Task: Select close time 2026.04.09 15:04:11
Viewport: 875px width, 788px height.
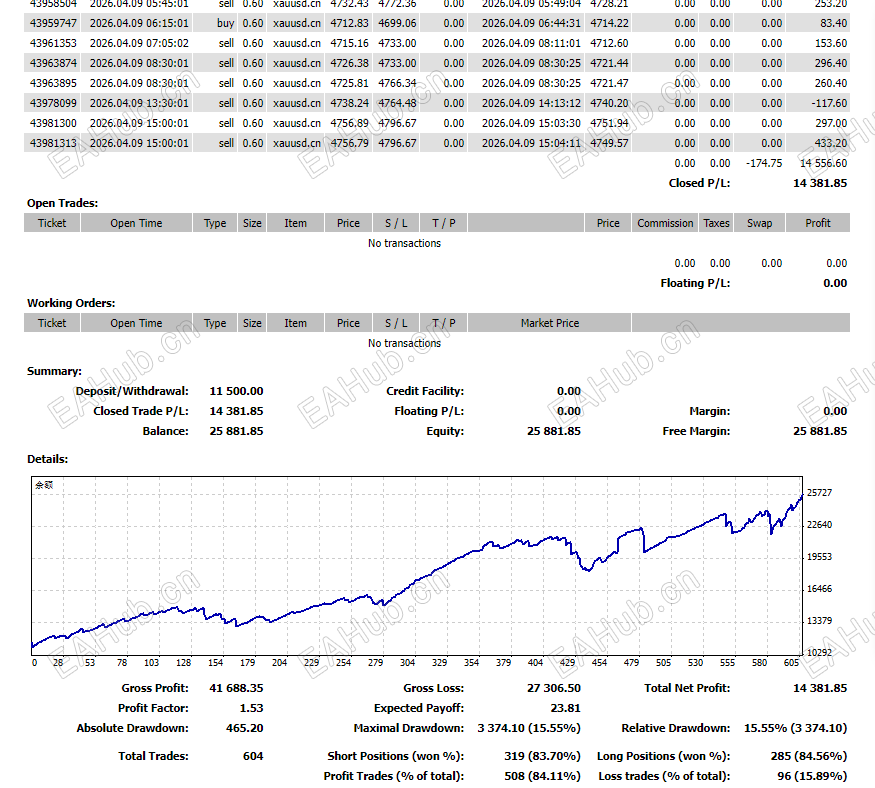Action: click(x=531, y=143)
